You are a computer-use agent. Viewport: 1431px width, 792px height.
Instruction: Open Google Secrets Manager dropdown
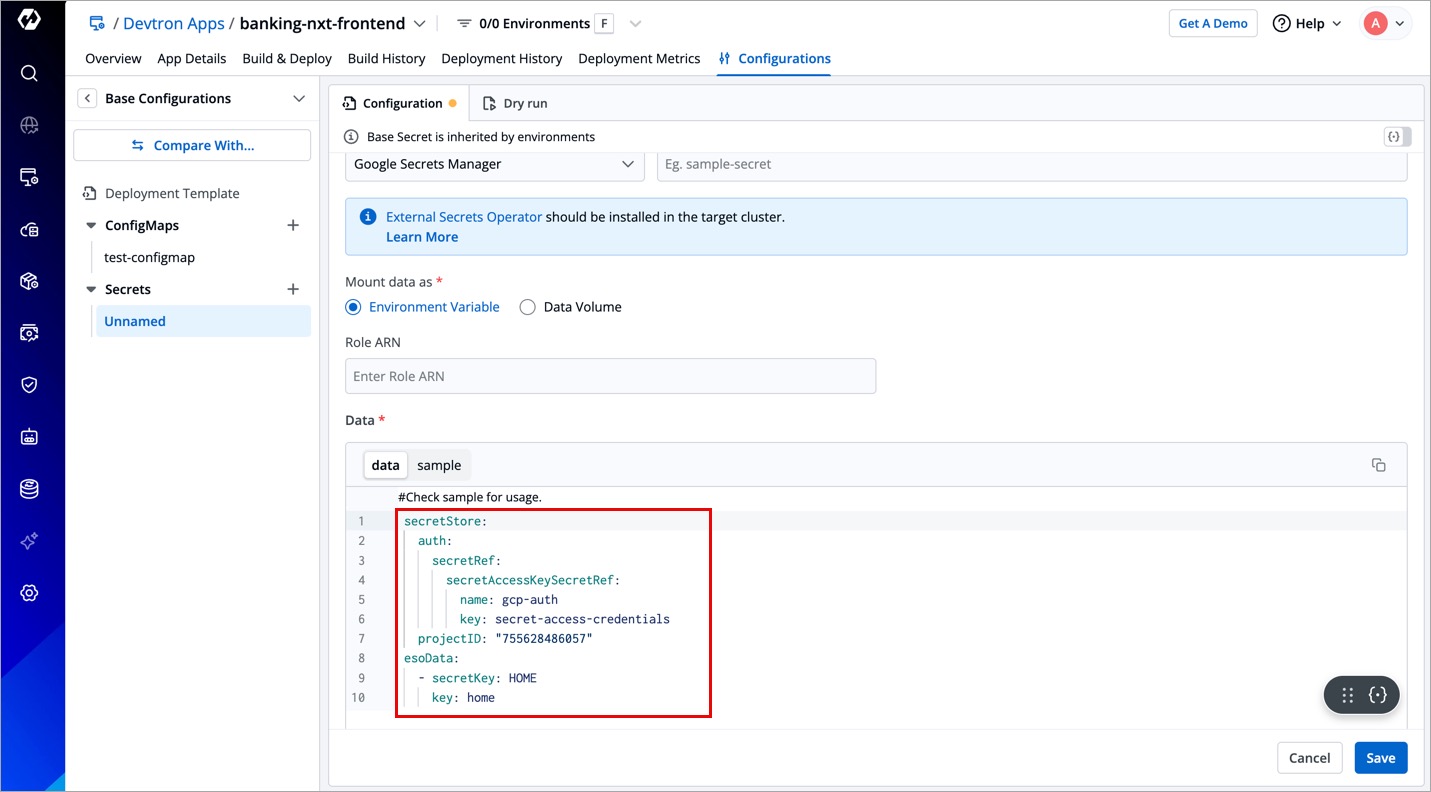(494, 164)
